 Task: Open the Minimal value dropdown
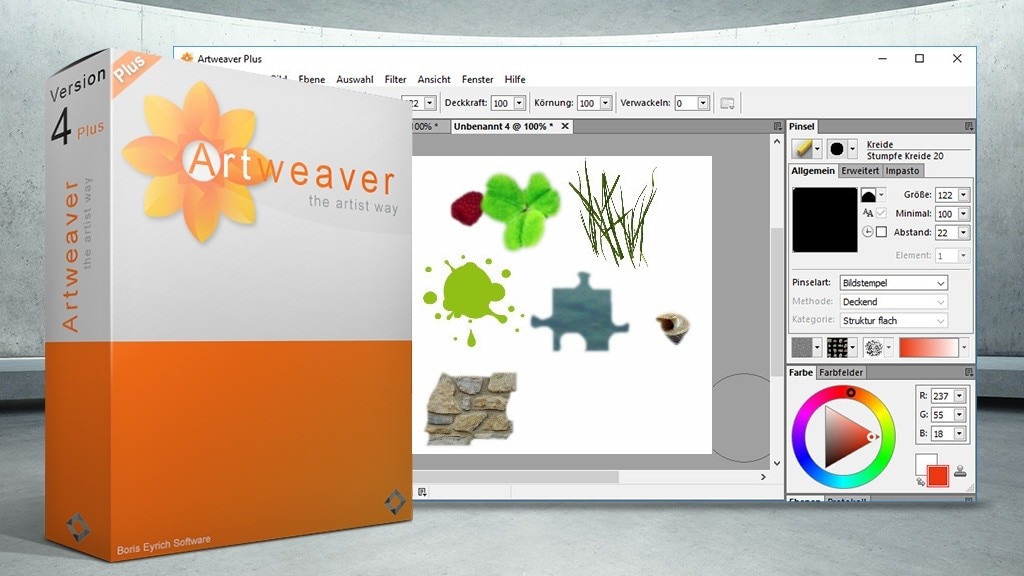pos(963,214)
